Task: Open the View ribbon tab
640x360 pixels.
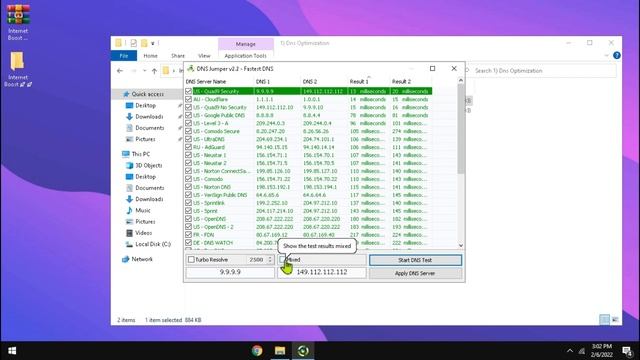Action: (x=204, y=56)
